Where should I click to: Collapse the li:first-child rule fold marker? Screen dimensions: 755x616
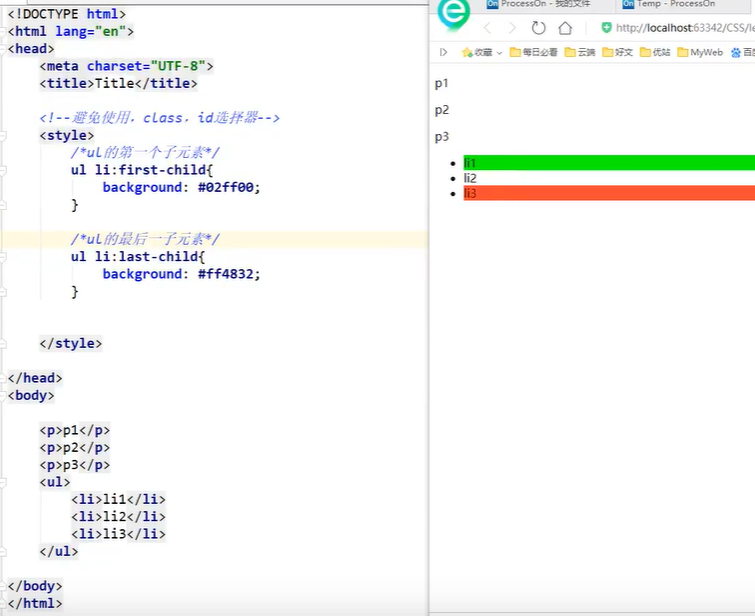pos(3,170)
